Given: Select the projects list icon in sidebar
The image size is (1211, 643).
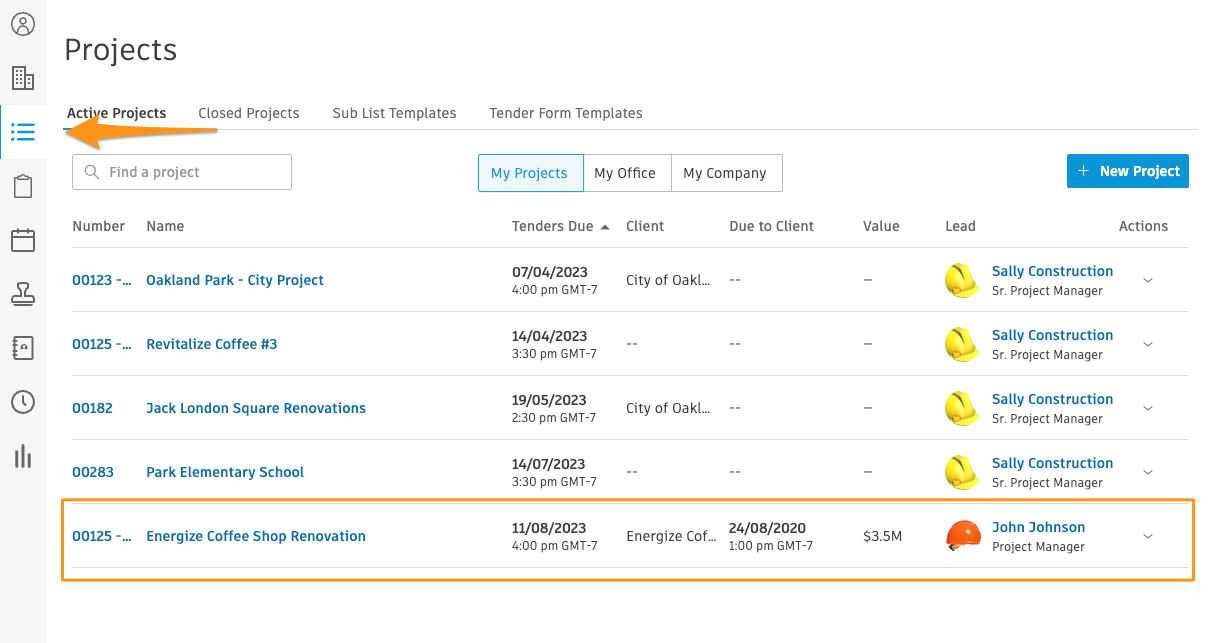Looking at the screenshot, I should (x=23, y=132).
